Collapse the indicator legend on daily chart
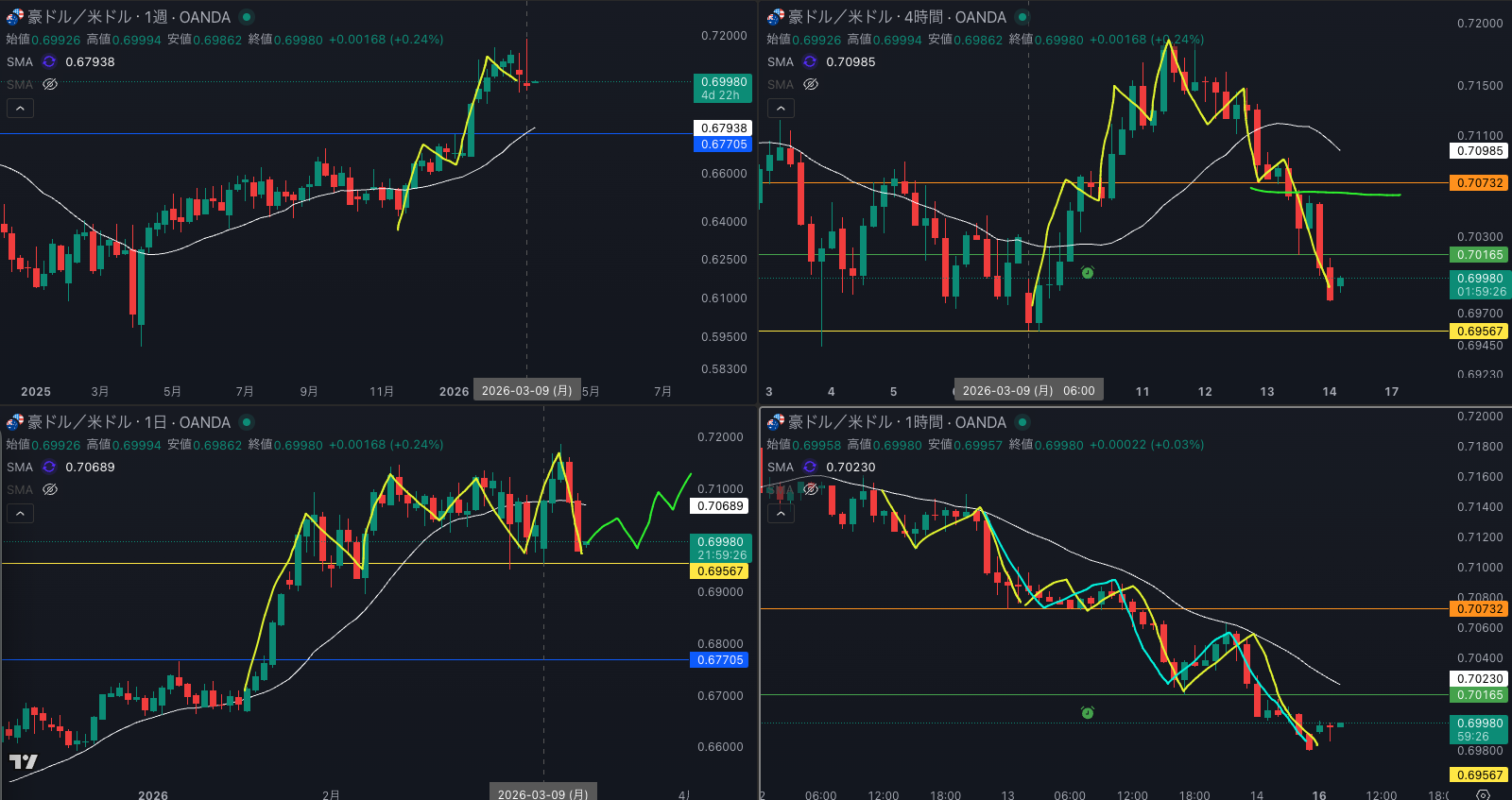Image resolution: width=1512 pixels, height=800 pixels. coord(20,513)
